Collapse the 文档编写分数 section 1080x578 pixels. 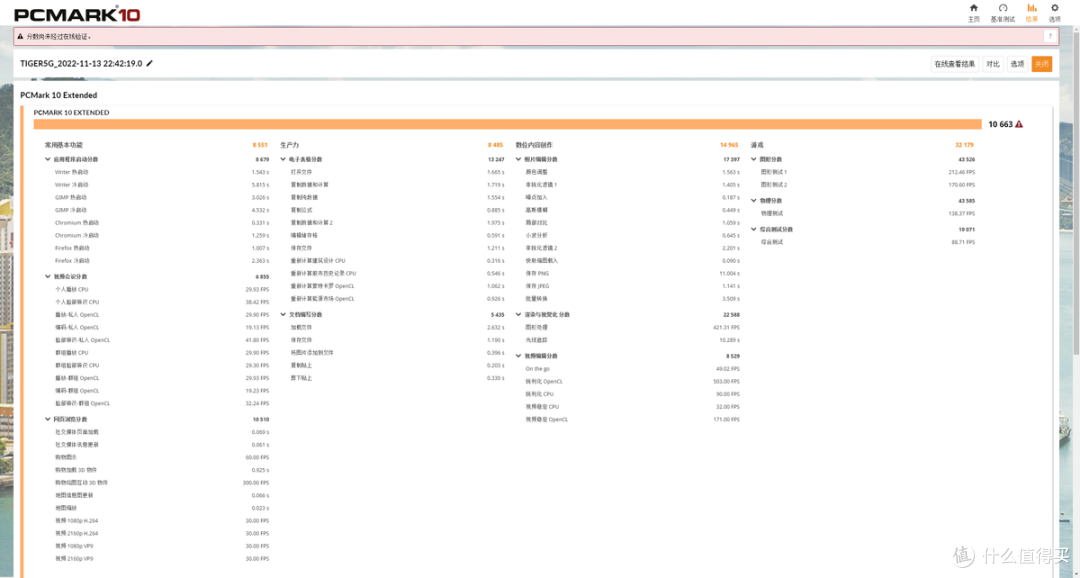tap(283, 314)
